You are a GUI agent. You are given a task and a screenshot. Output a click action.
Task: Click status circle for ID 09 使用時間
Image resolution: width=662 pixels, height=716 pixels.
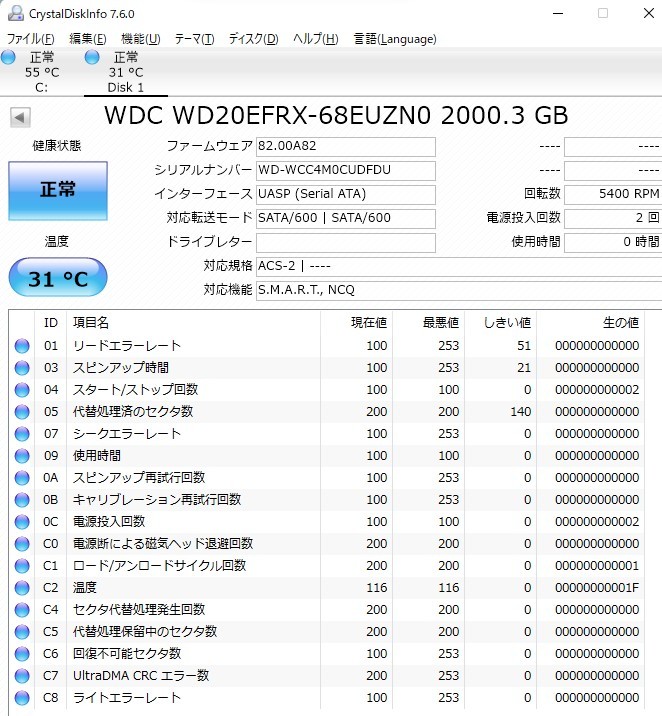pos(22,455)
